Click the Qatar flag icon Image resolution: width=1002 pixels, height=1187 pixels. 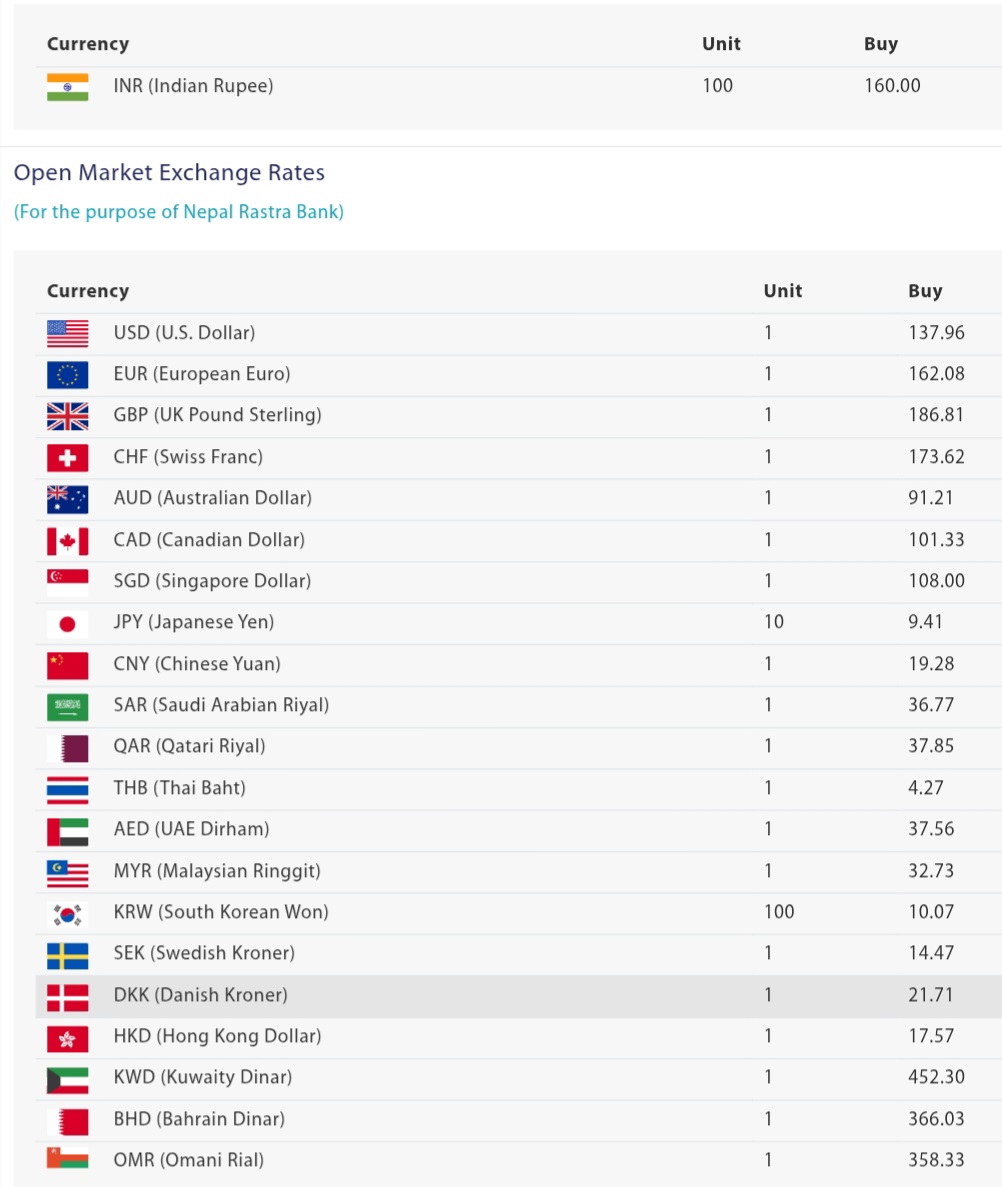(67, 747)
